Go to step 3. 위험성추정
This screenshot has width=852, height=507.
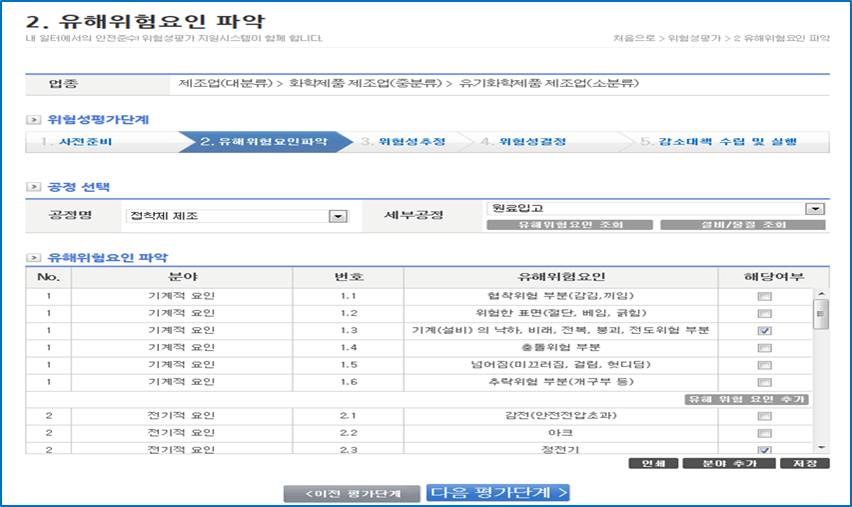click(403, 142)
